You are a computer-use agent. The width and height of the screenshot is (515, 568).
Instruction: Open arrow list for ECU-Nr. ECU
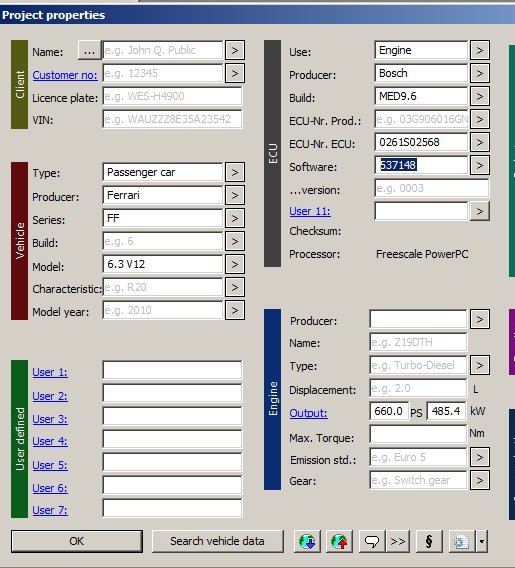[x=480, y=142]
